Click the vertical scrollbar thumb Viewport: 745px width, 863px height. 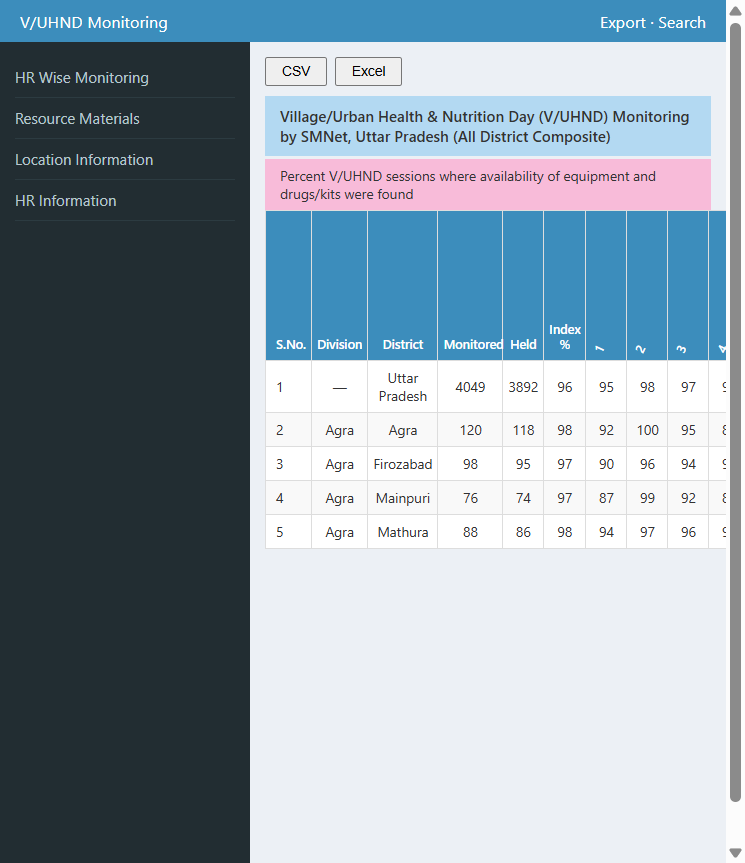coord(735,413)
